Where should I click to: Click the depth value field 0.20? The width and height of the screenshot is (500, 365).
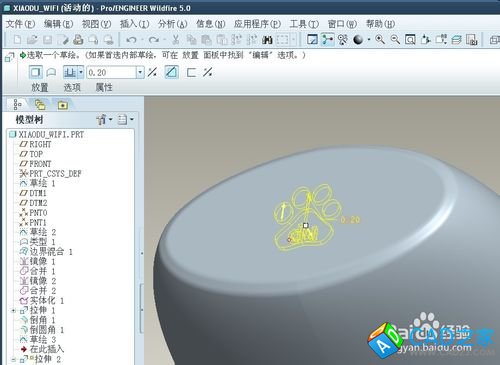click(112, 72)
